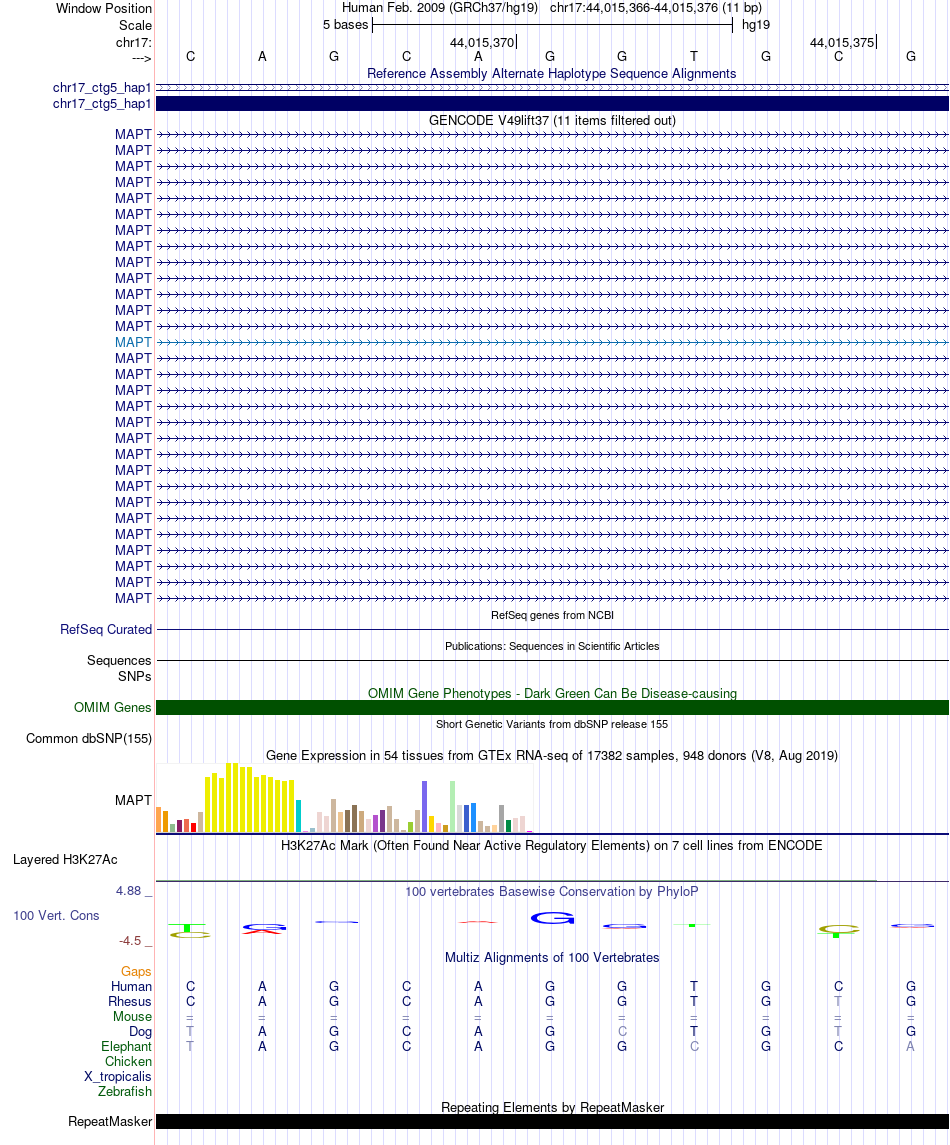The height and width of the screenshot is (1145, 950).
Task: Open 'Repeating Elements by RepeatMasker' track title
Action: click(552, 1108)
